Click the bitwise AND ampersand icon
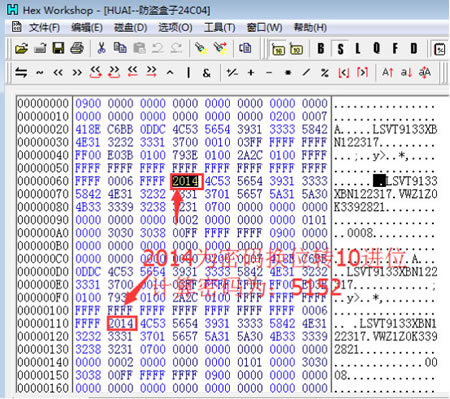Screen dimensions: 450x399 [207, 73]
